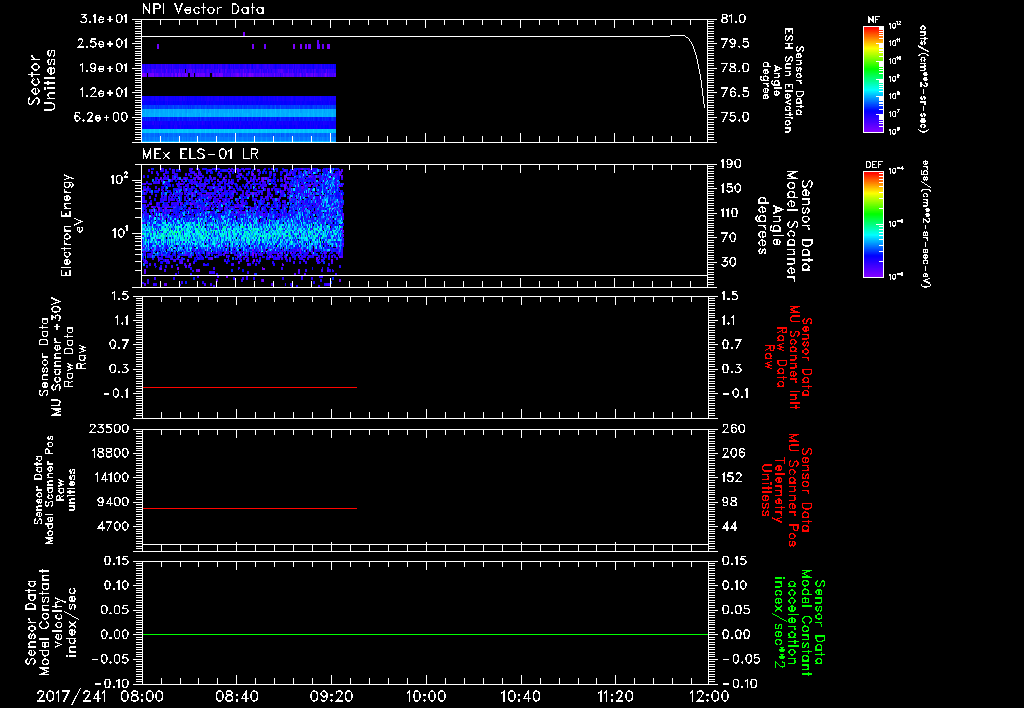Click the red MU Scanner Inh axis title
This screenshot has width=1024, height=708.
tap(790, 357)
